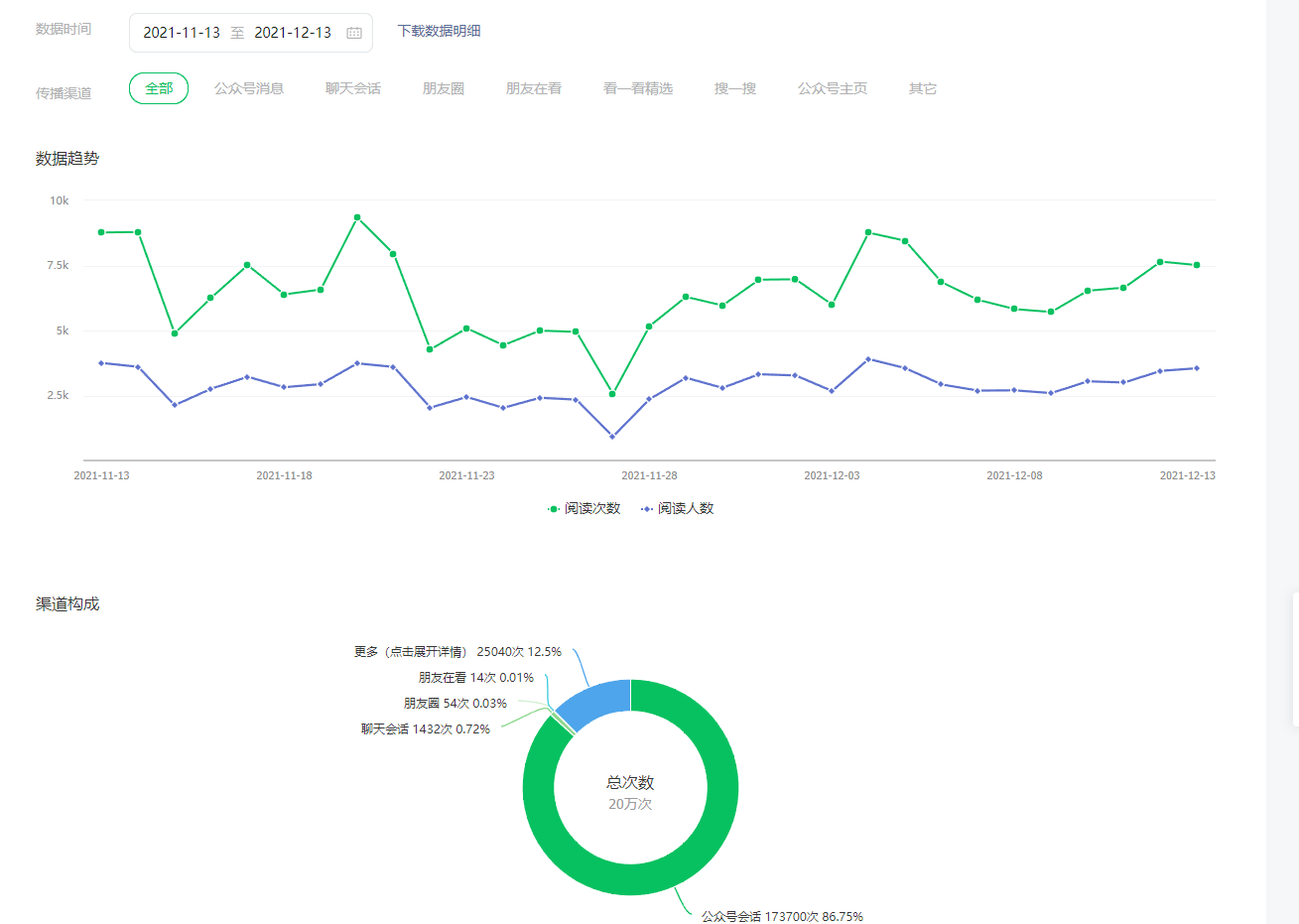Toggle 阅读次数 legend marker

[554, 509]
